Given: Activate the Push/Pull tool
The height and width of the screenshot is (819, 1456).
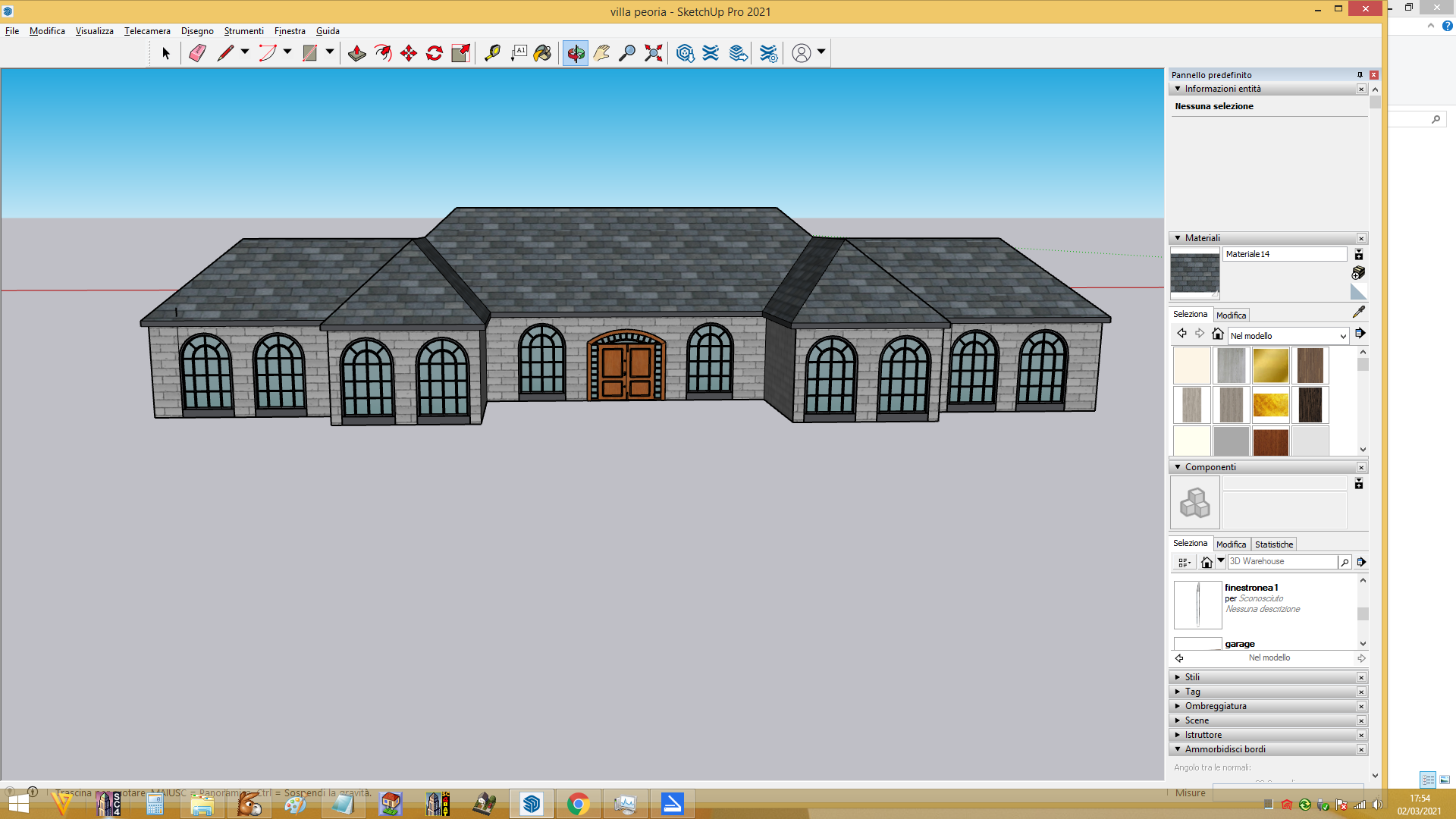Looking at the screenshot, I should (x=357, y=53).
